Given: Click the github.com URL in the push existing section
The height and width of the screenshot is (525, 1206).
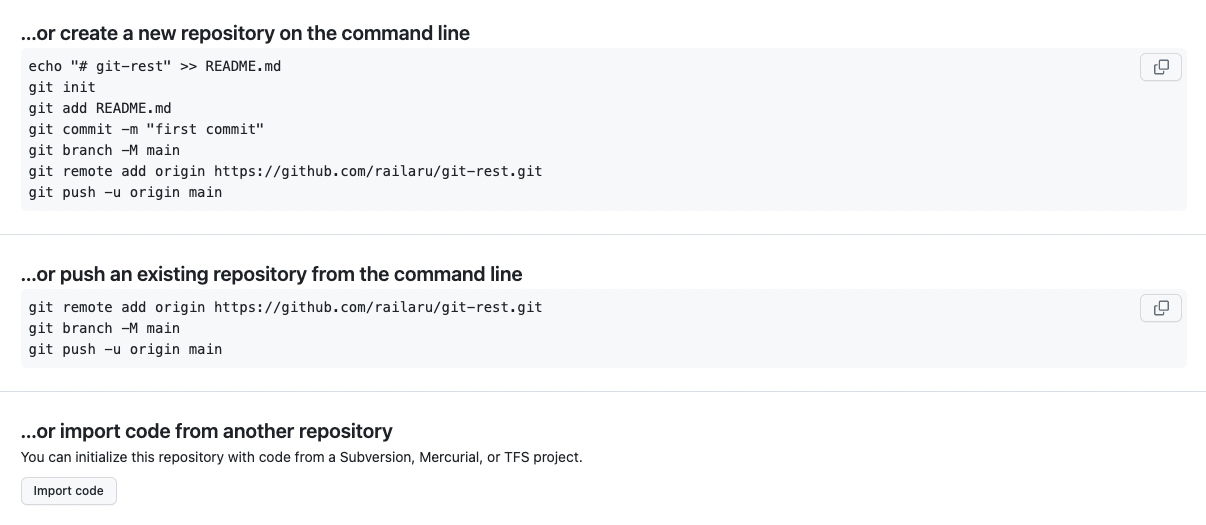Looking at the screenshot, I should (x=378, y=307).
